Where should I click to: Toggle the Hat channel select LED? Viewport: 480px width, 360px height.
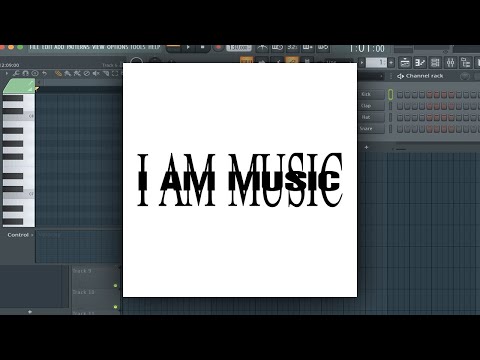click(390, 118)
